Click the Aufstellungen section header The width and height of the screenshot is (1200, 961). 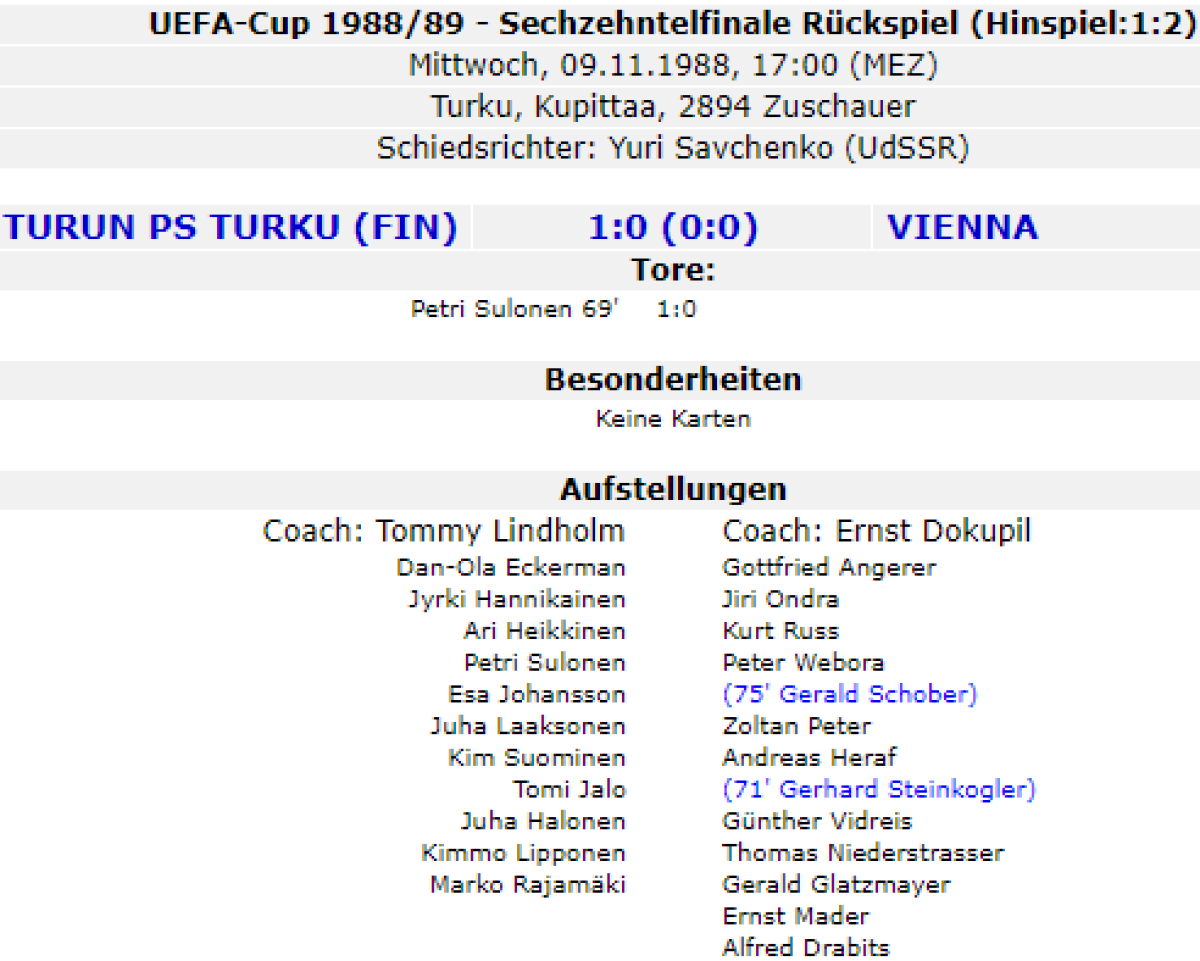point(673,490)
